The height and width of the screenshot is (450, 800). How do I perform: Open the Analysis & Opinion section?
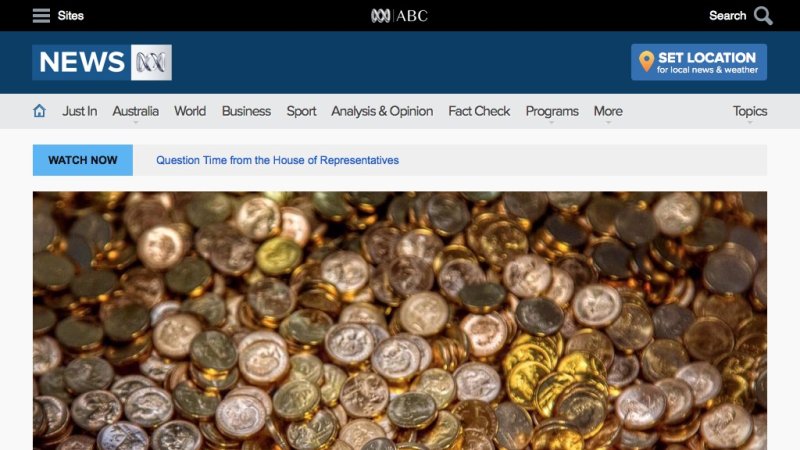[x=382, y=111]
